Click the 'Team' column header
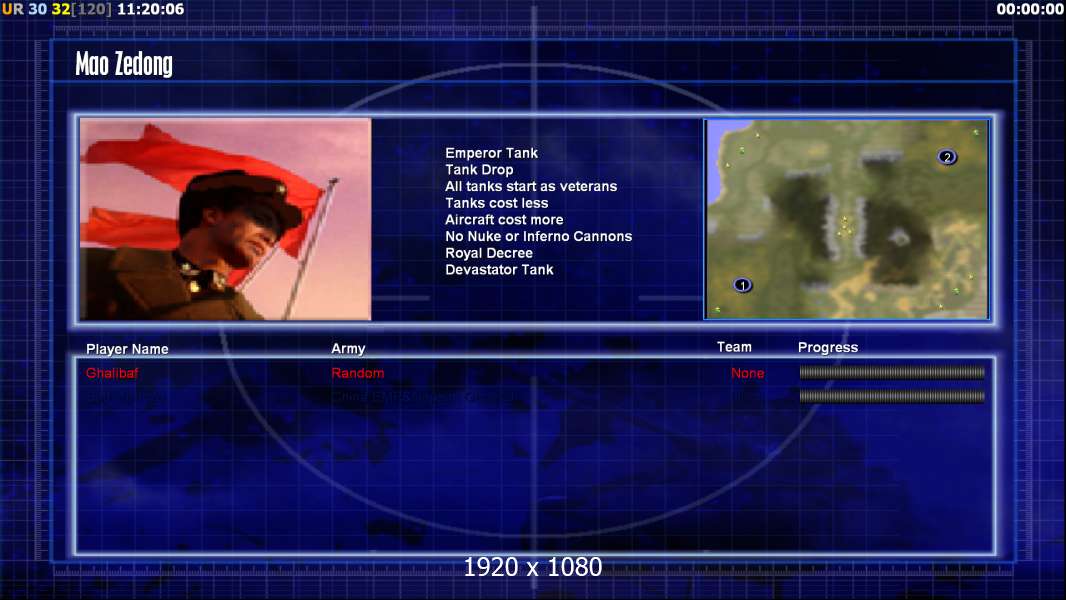1066x600 pixels. point(734,347)
